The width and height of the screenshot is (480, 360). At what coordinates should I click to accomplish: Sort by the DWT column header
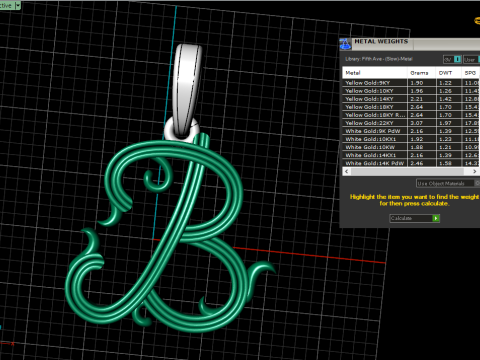449,73
